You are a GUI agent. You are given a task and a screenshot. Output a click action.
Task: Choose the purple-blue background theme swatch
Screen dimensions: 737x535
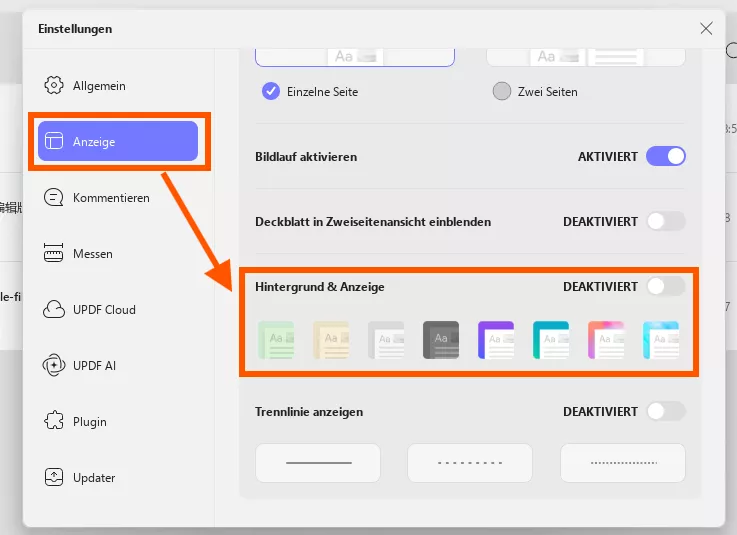496,340
